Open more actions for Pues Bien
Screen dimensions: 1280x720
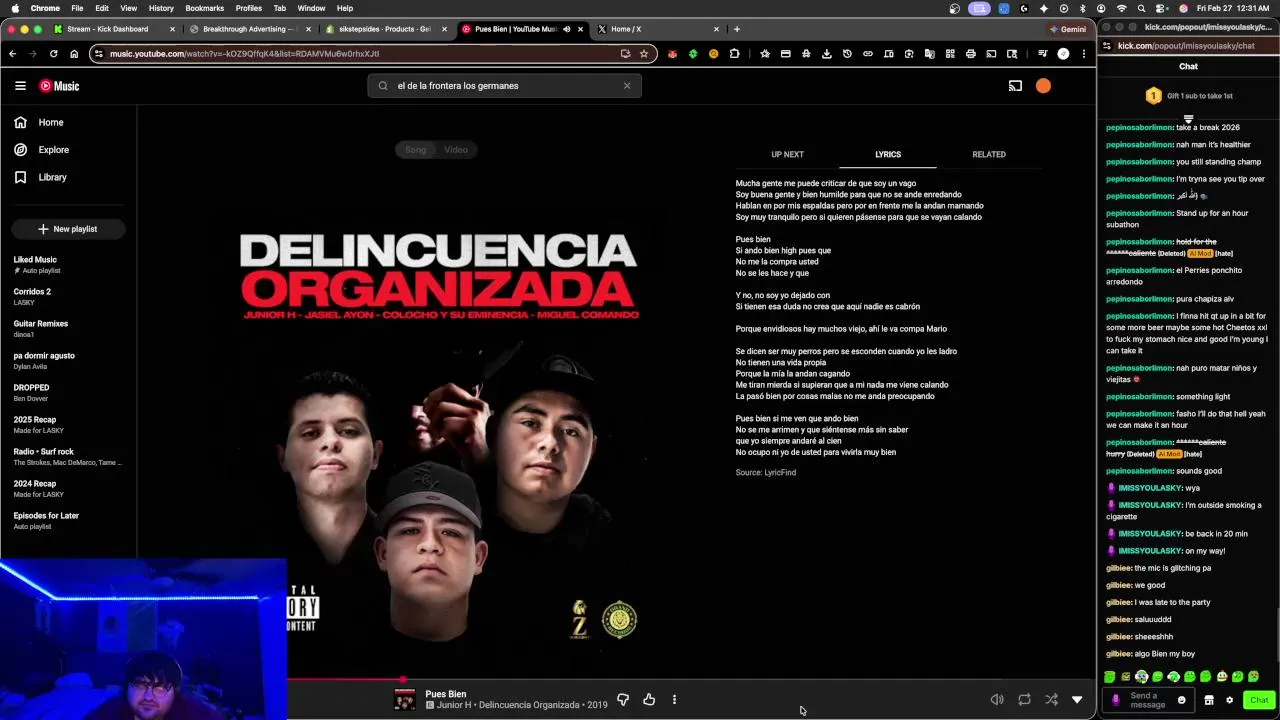click(x=674, y=700)
